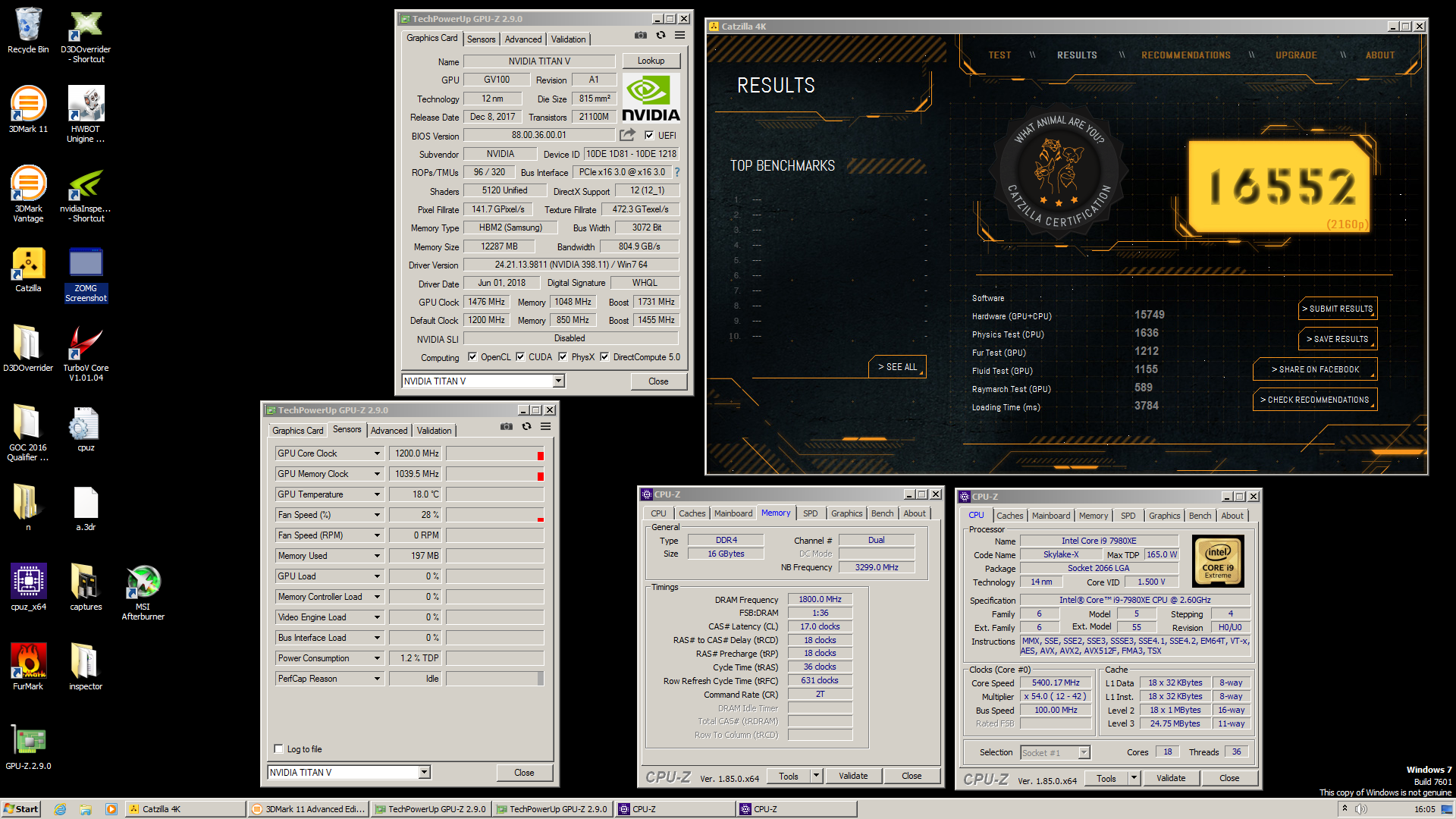Open hamburger menu in top GPU-Z window
Screen dimensions: 1456x819
680,36
